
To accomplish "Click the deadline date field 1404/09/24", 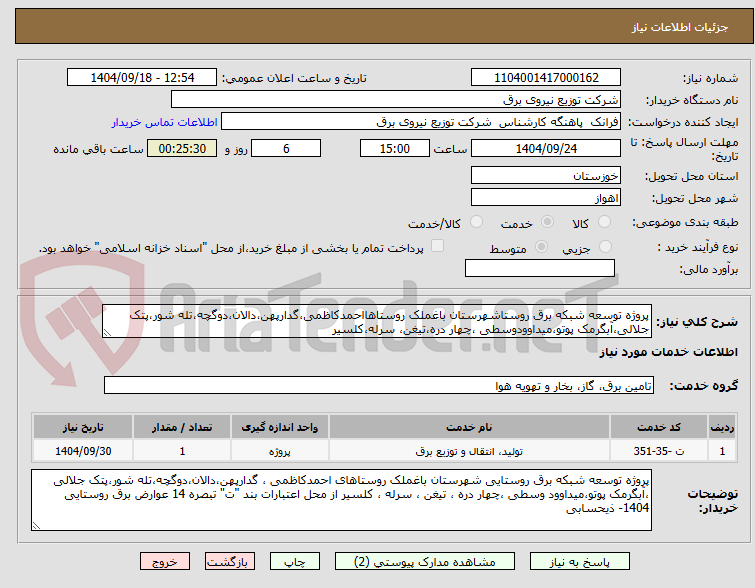I will [x=546, y=148].
